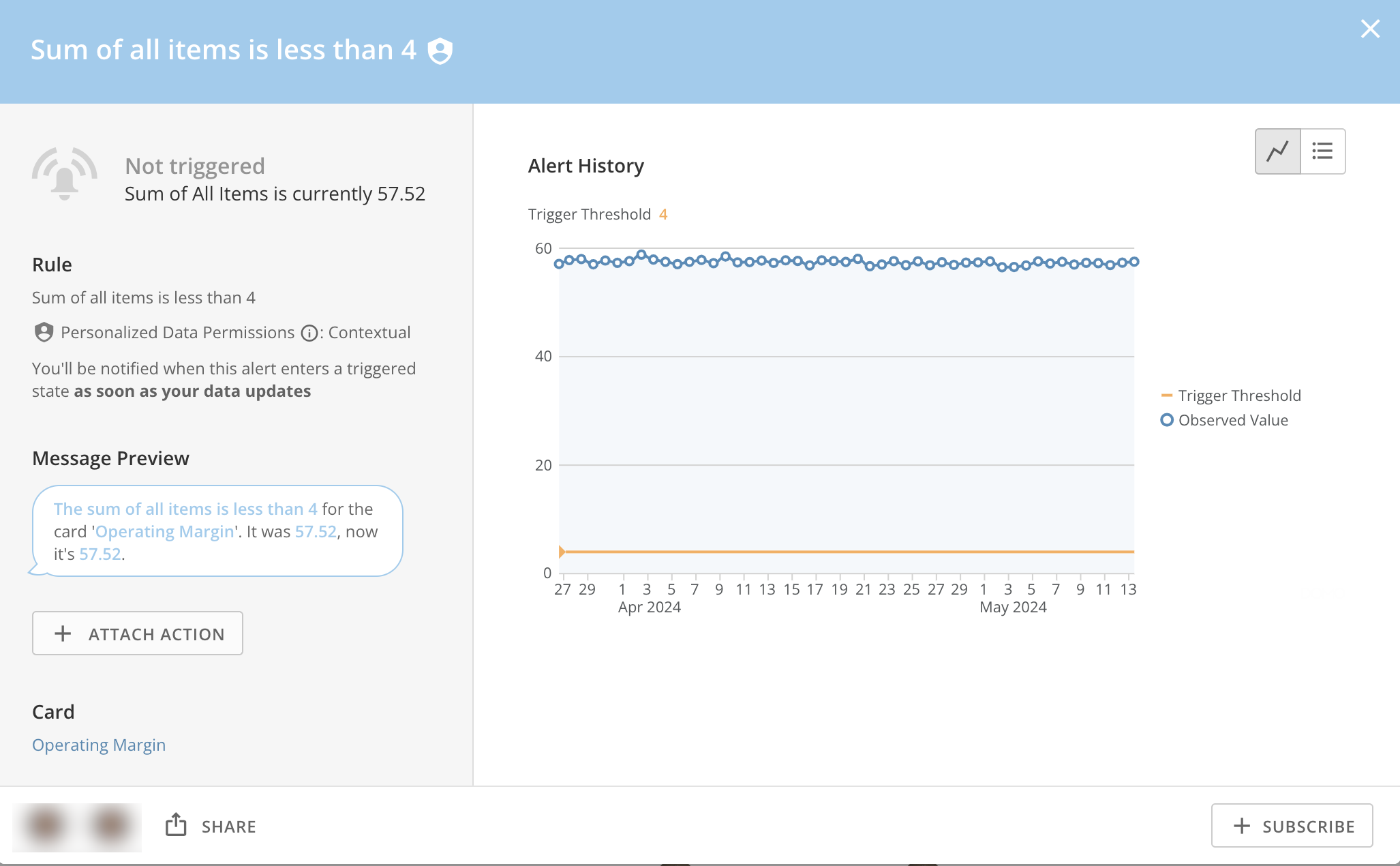The width and height of the screenshot is (1400, 866).
Task: Click the share arrow icon
Action: 176,825
